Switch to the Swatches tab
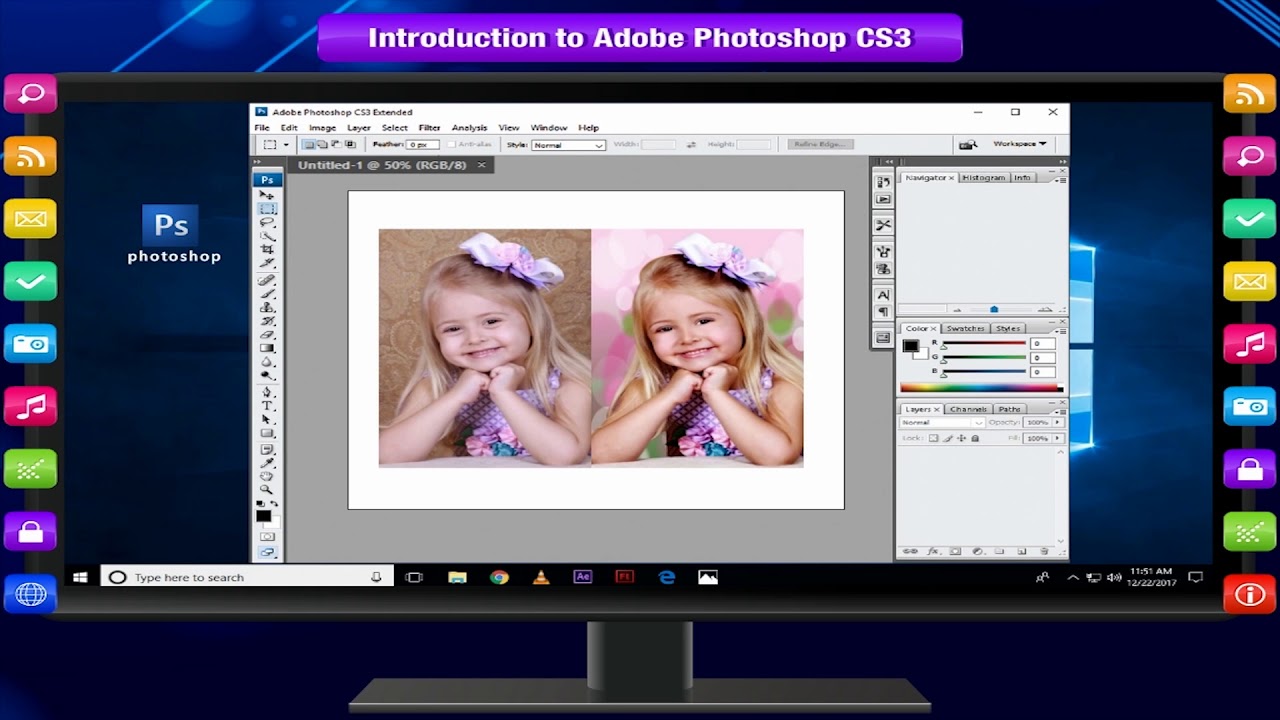This screenshot has width=1280, height=720. pos(965,328)
